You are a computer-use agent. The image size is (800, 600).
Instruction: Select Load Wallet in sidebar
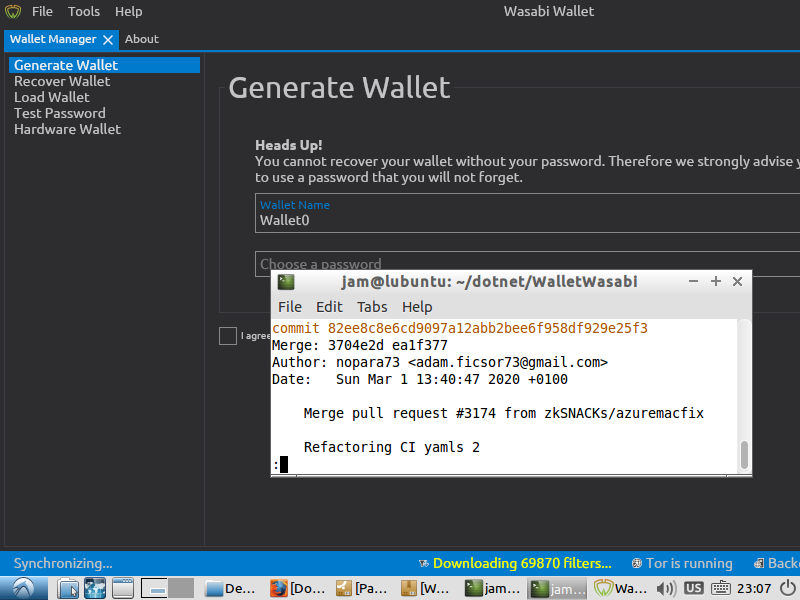click(104, 97)
